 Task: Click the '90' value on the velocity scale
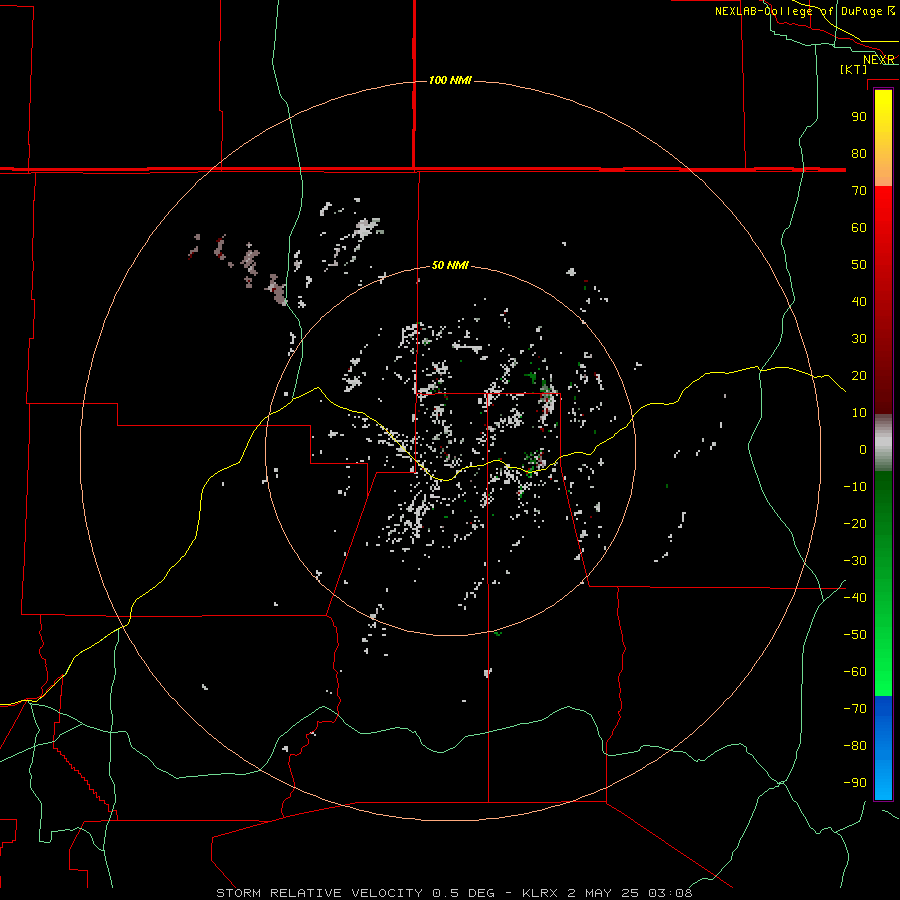859,117
